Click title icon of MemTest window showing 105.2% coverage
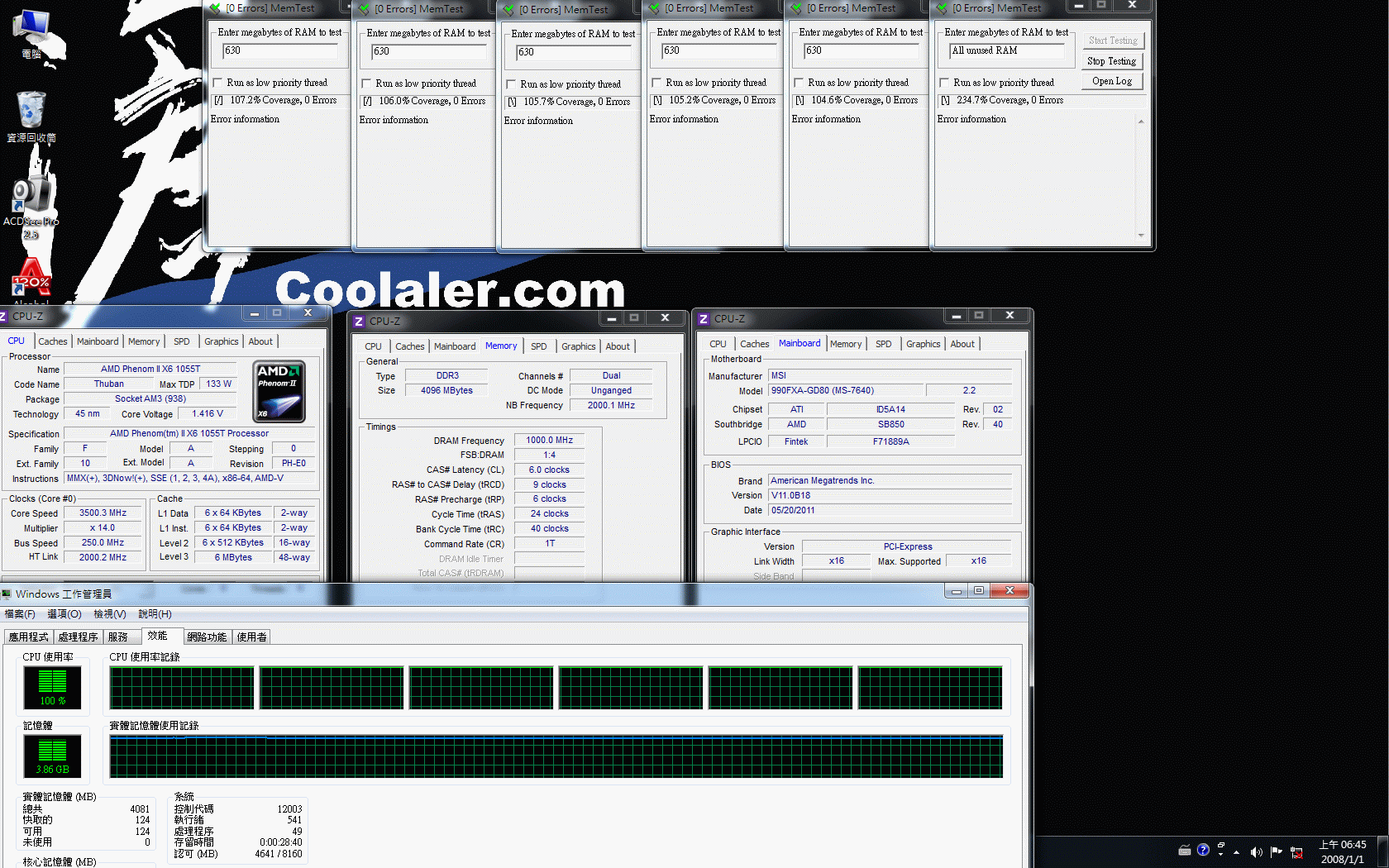This screenshot has height=868, width=1389. [654, 8]
